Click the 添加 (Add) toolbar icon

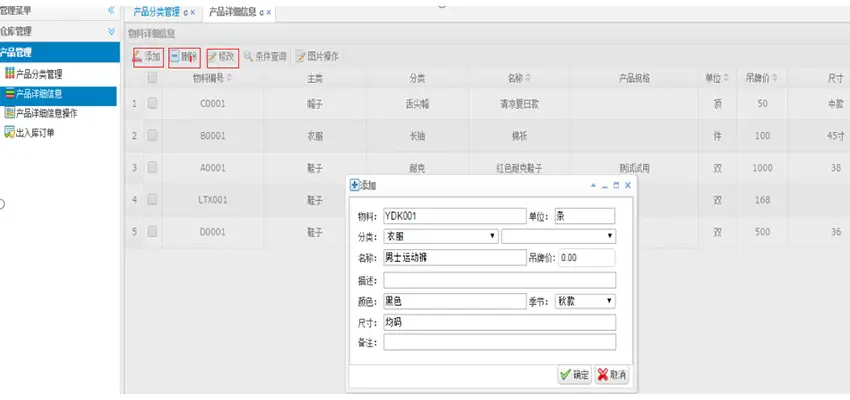[x=147, y=57]
